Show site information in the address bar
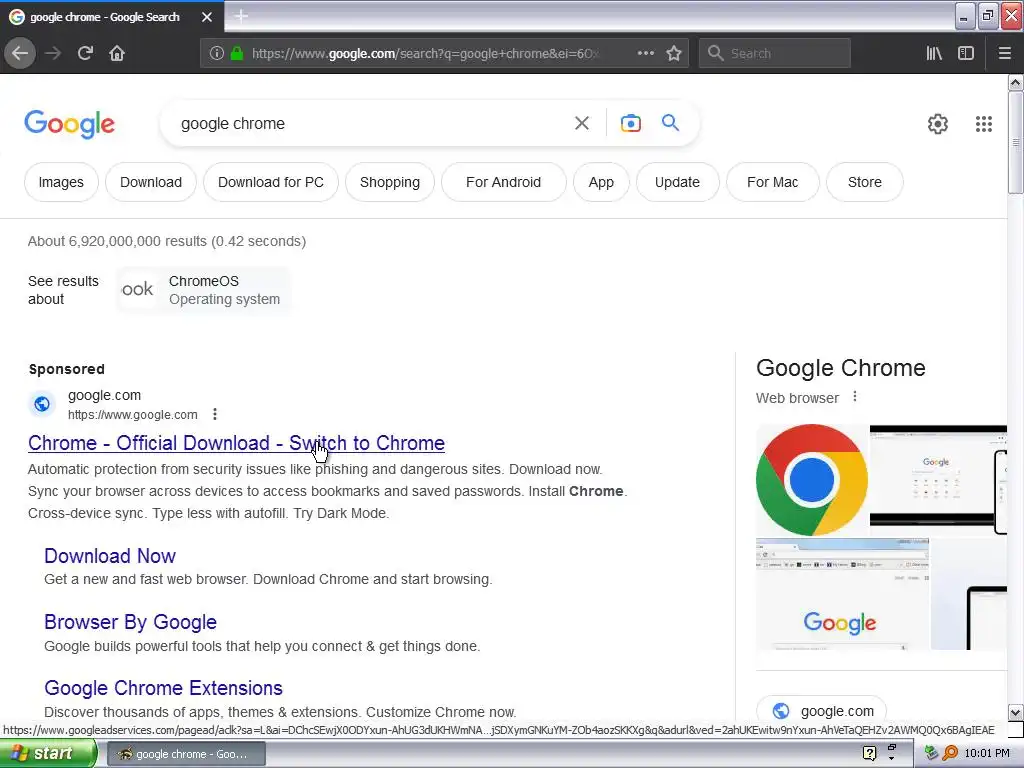This screenshot has height=768, width=1024. pyautogui.click(x=217, y=54)
